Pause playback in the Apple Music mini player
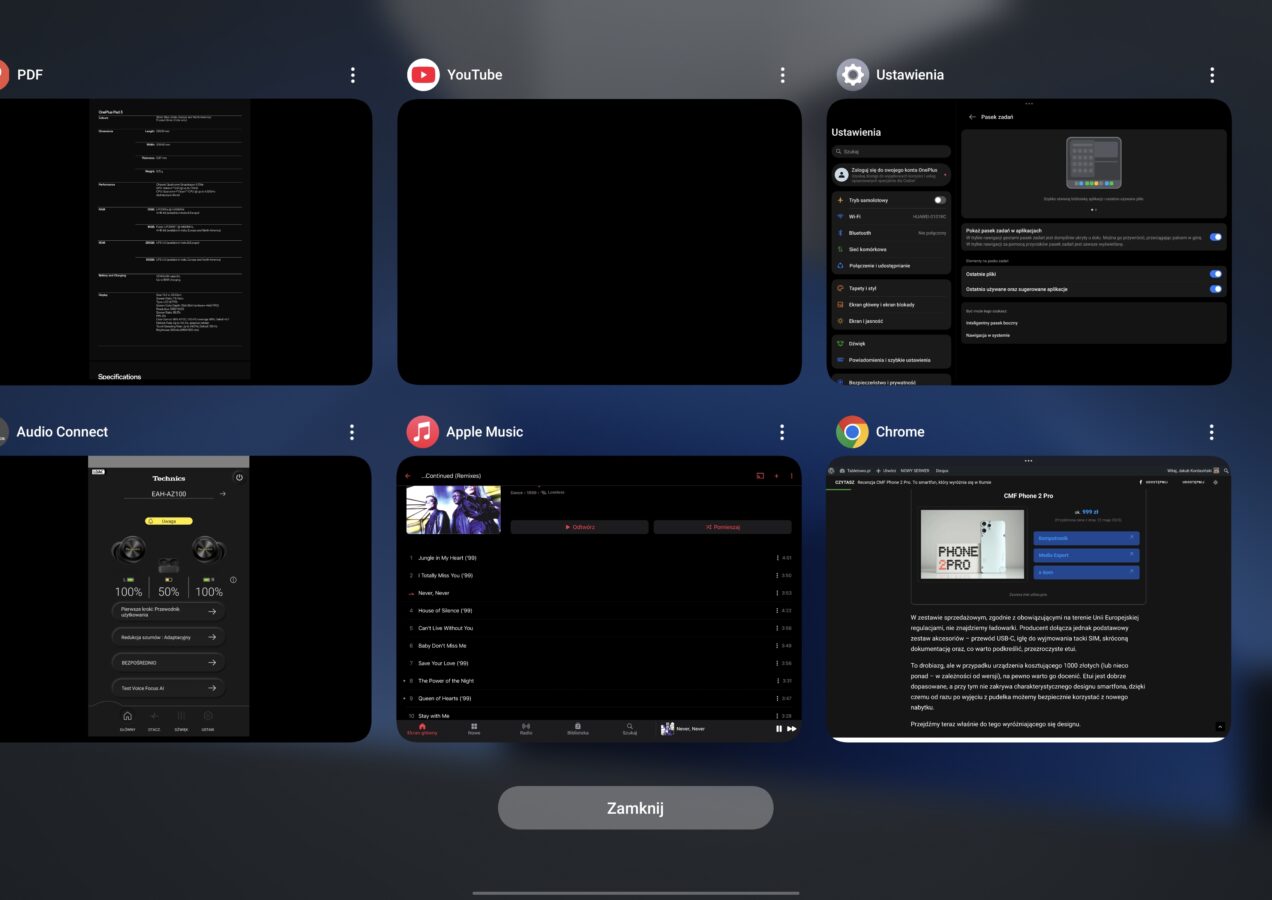This screenshot has height=900, width=1272. point(779,729)
